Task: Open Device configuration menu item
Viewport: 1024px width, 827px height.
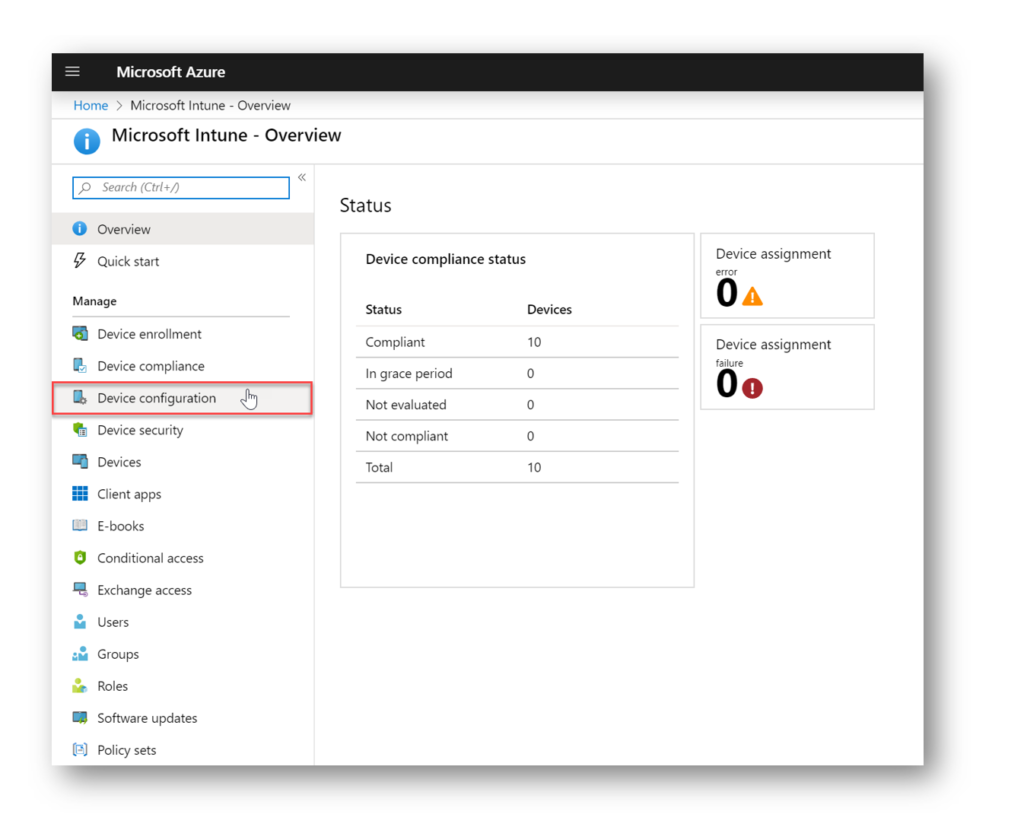Action: point(182,398)
